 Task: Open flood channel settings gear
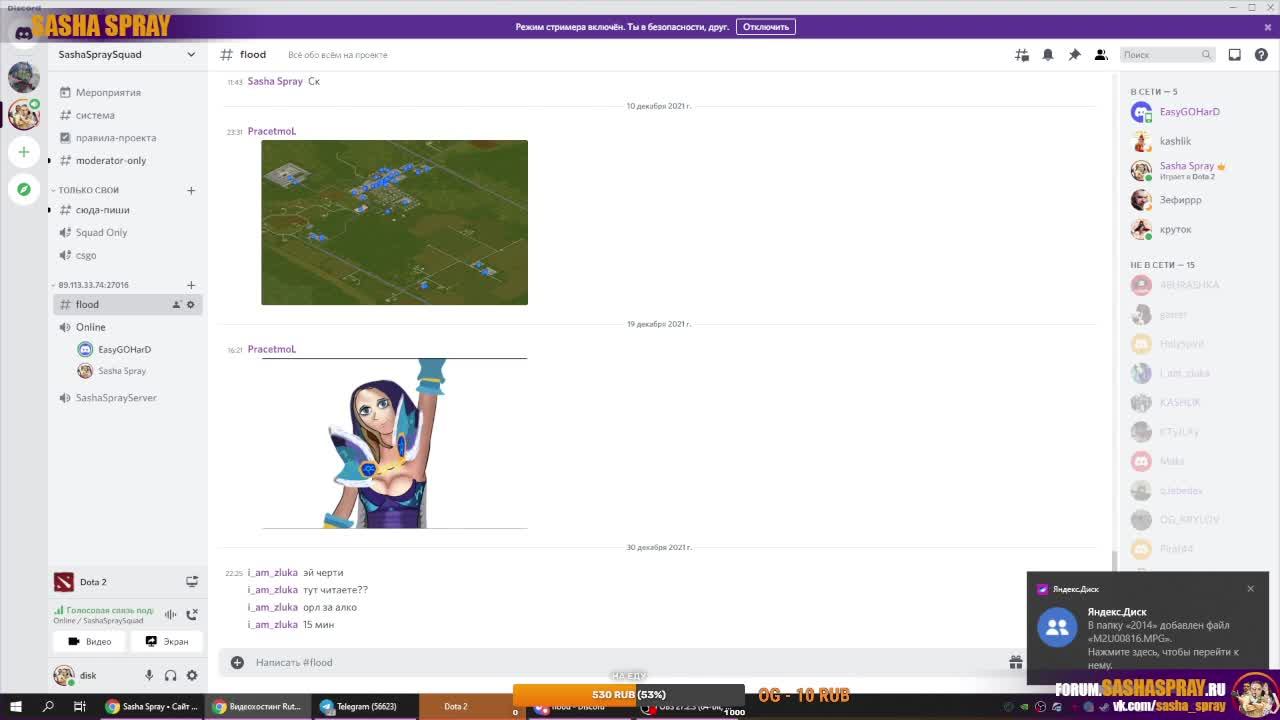point(191,305)
